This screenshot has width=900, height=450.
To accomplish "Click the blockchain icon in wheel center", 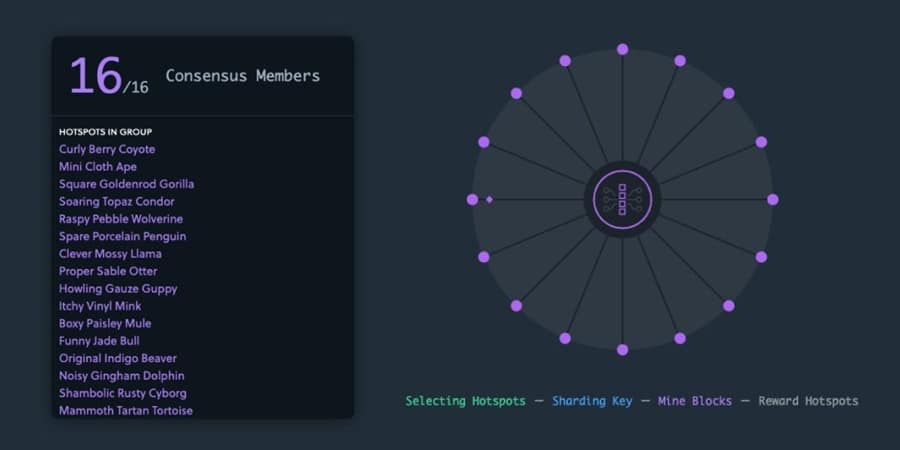I will (622, 200).
